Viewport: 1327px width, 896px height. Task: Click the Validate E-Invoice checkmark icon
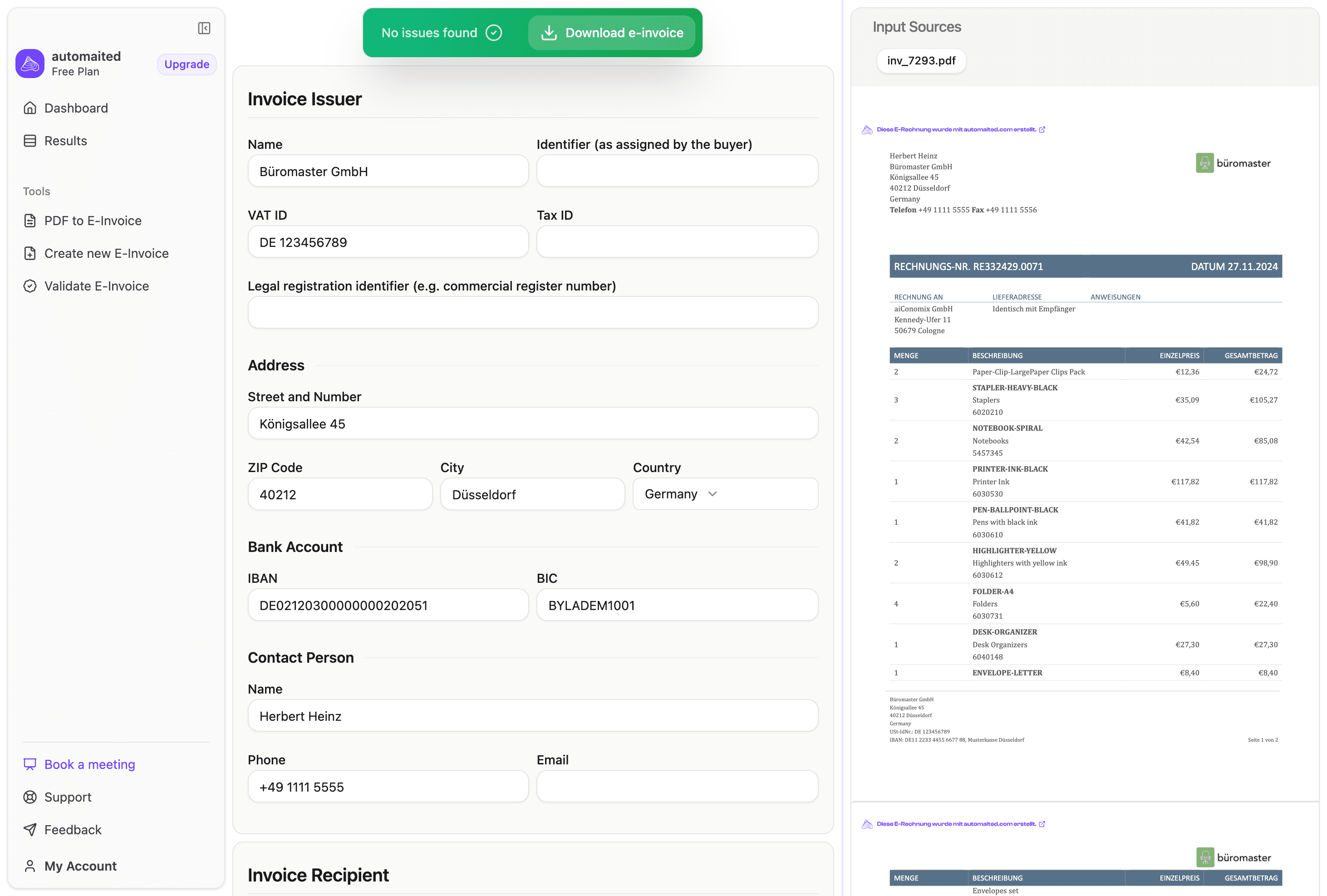coord(29,286)
